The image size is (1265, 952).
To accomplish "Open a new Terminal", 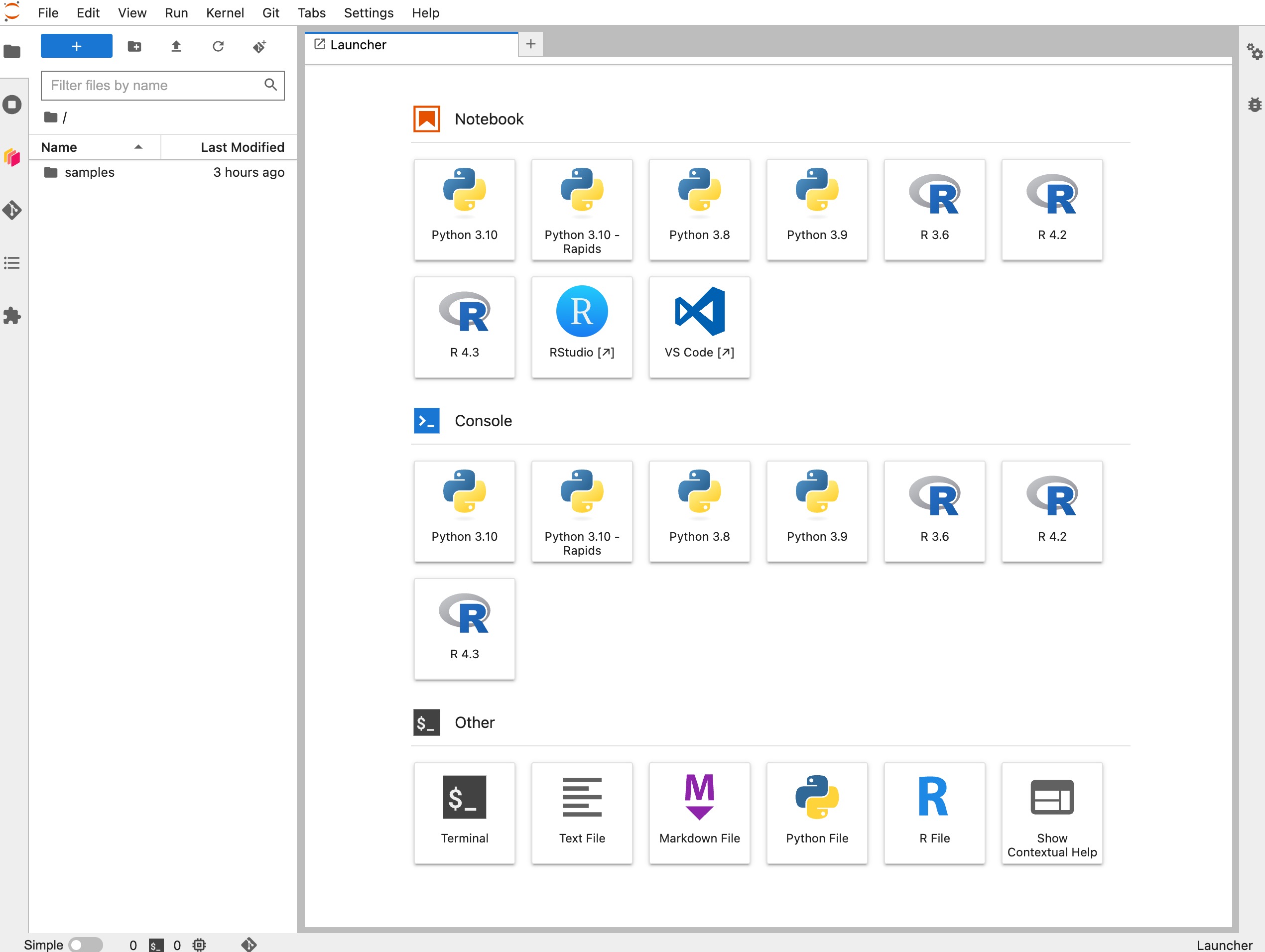I will 464,813.
